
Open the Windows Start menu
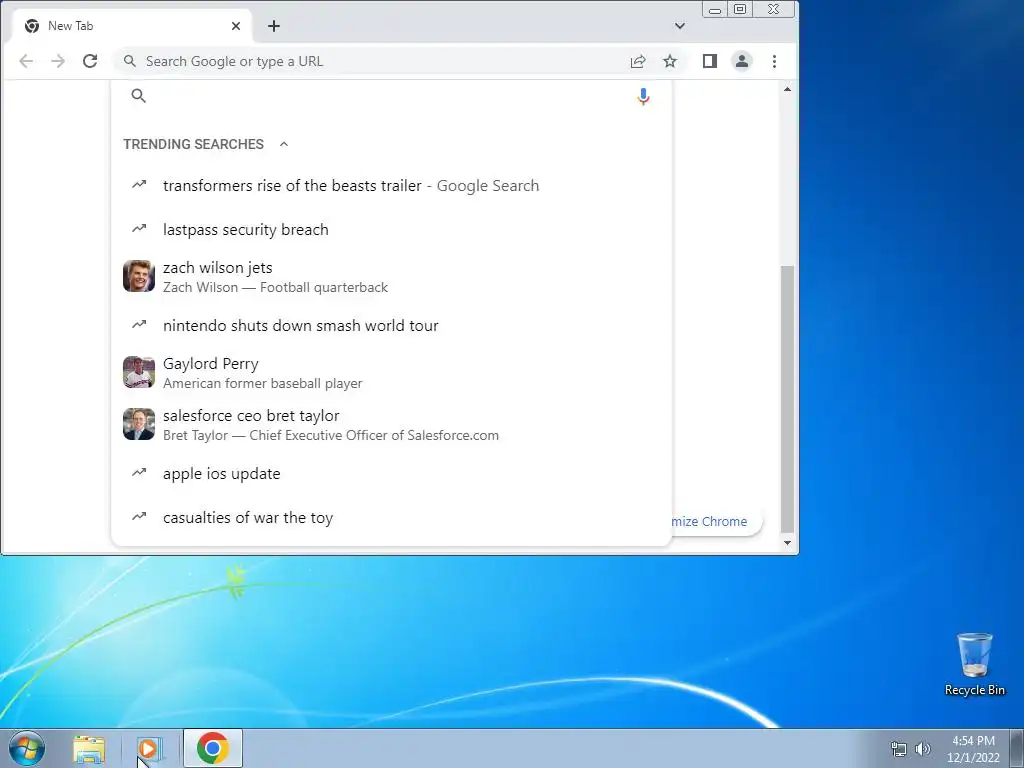27,748
